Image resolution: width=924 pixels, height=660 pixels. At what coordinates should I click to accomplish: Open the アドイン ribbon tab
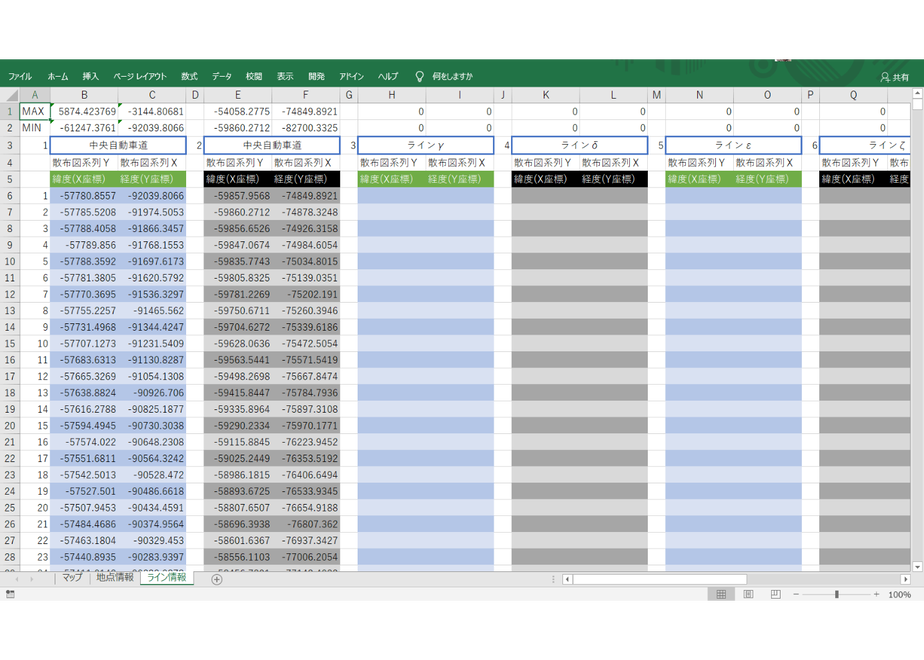pyautogui.click(x=351, y=77)
